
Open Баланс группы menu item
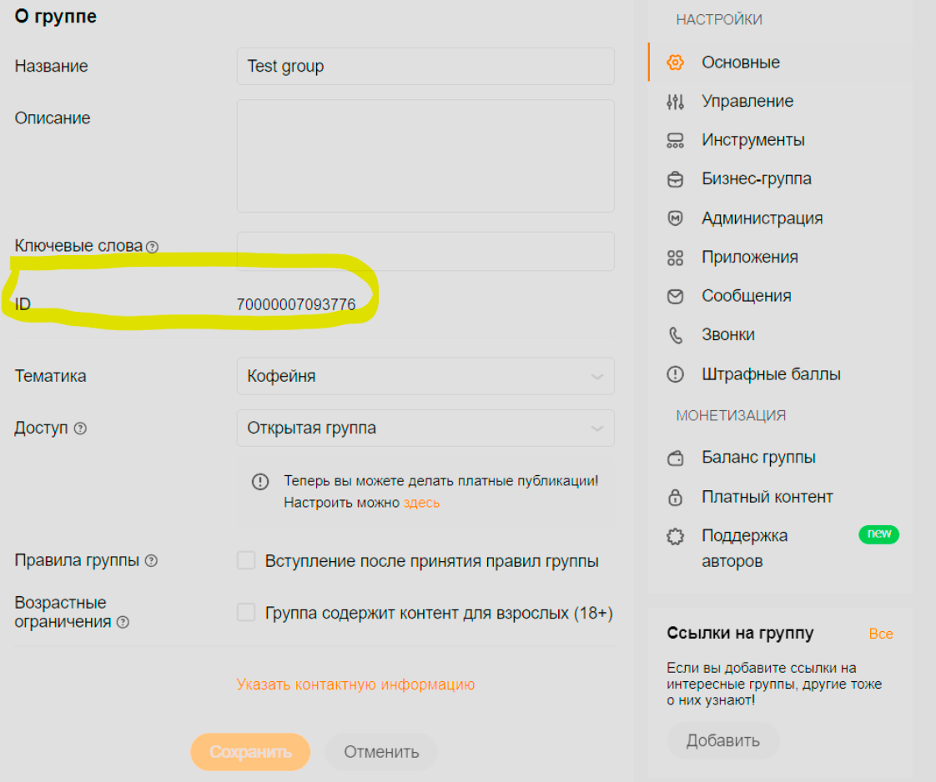(x=758, y=457)
